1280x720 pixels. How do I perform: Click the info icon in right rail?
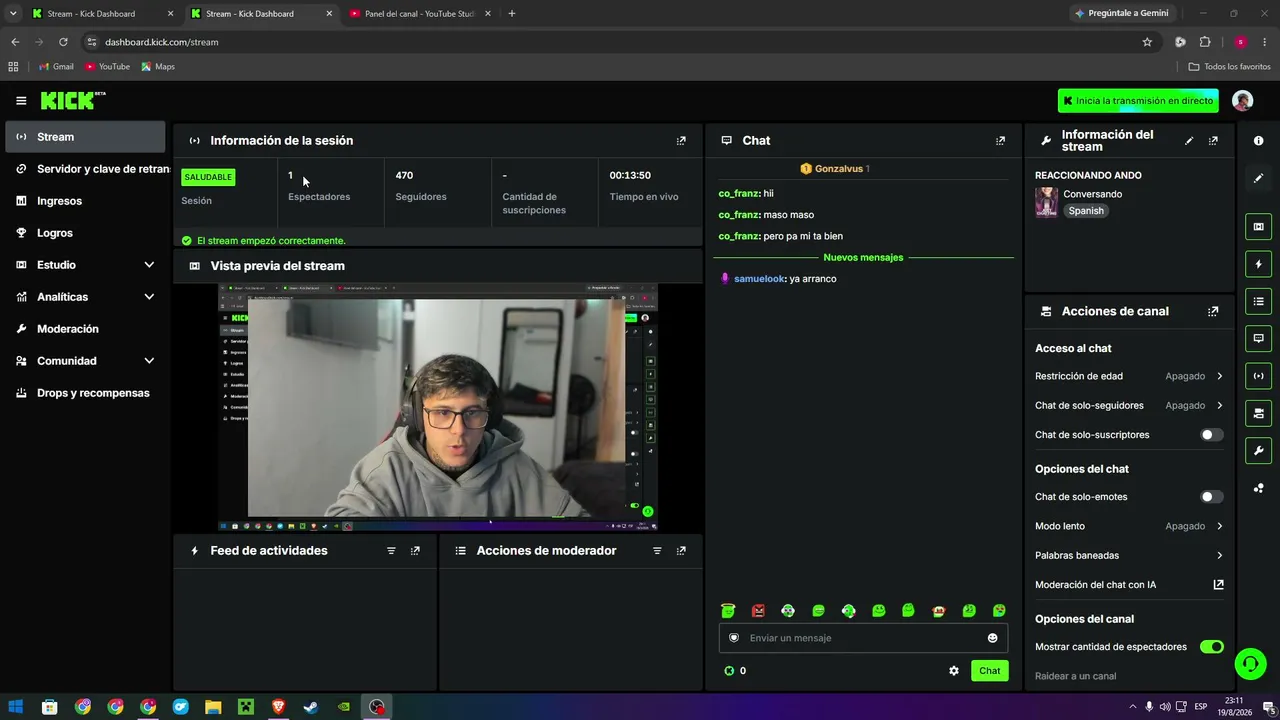click(1258, 141)
